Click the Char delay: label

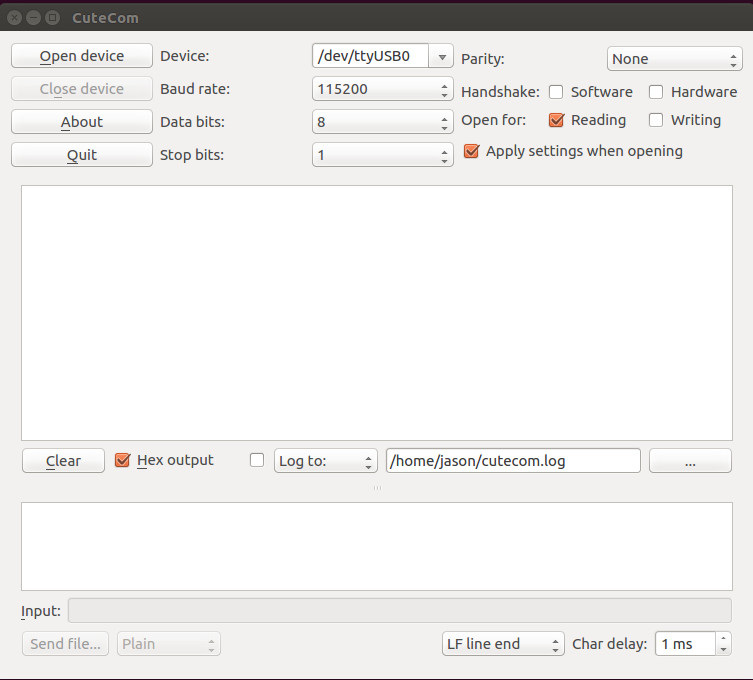(609, 644)
